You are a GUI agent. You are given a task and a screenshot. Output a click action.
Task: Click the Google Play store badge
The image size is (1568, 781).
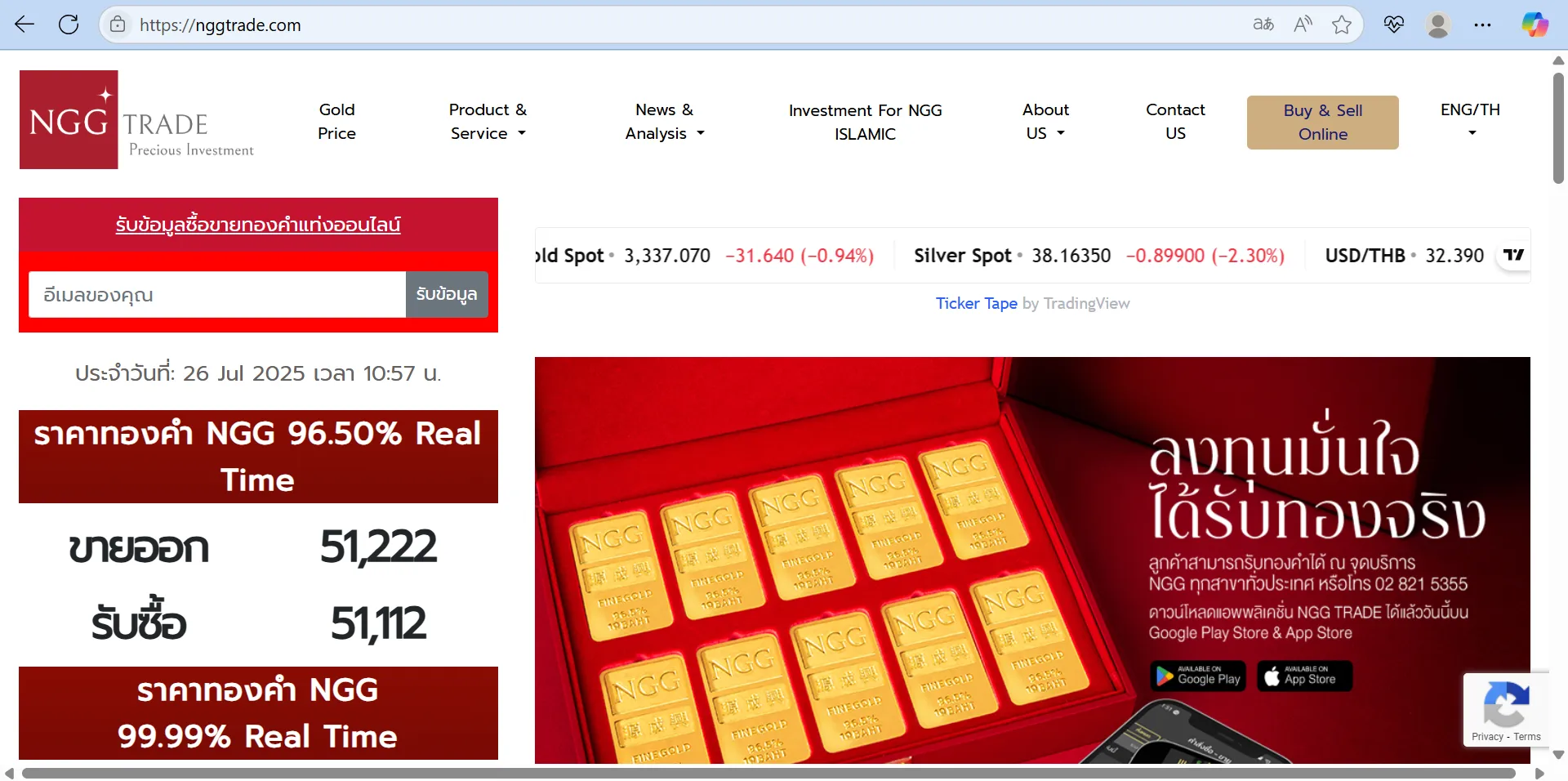coord(1199,676)
